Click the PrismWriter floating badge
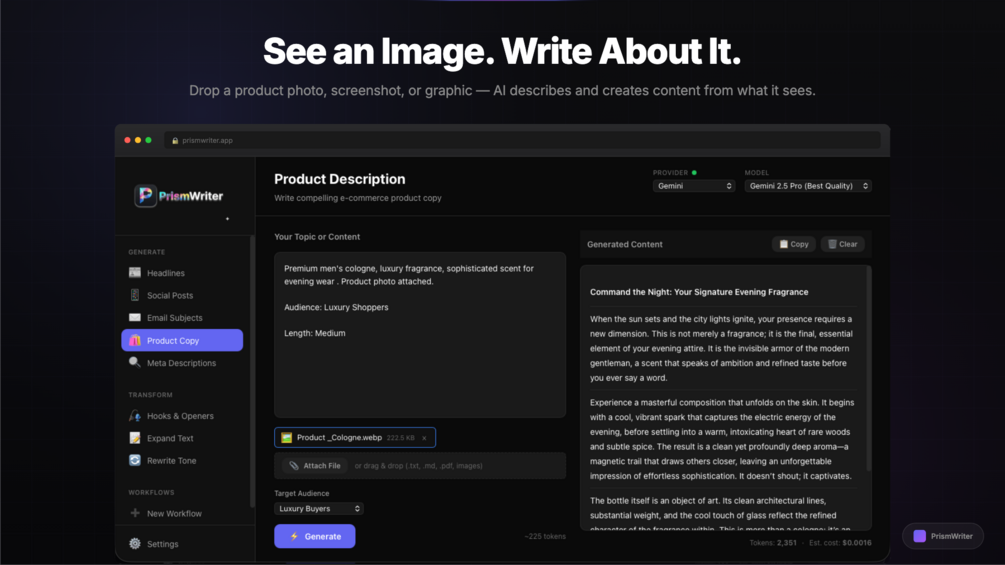Image resolution: width=1005 pixels, height=565 pixels. [943, 536]
